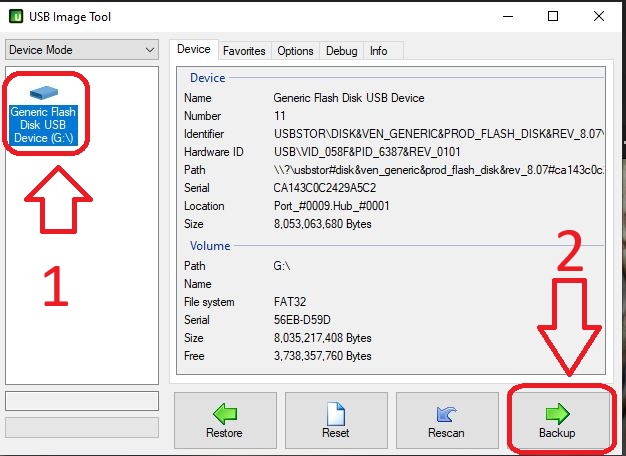Screen dimensions: 626x456
Task: Click the Identifier value starting USBSTOR\DISK
Action: pyautogui.click(x=438, y=134)
